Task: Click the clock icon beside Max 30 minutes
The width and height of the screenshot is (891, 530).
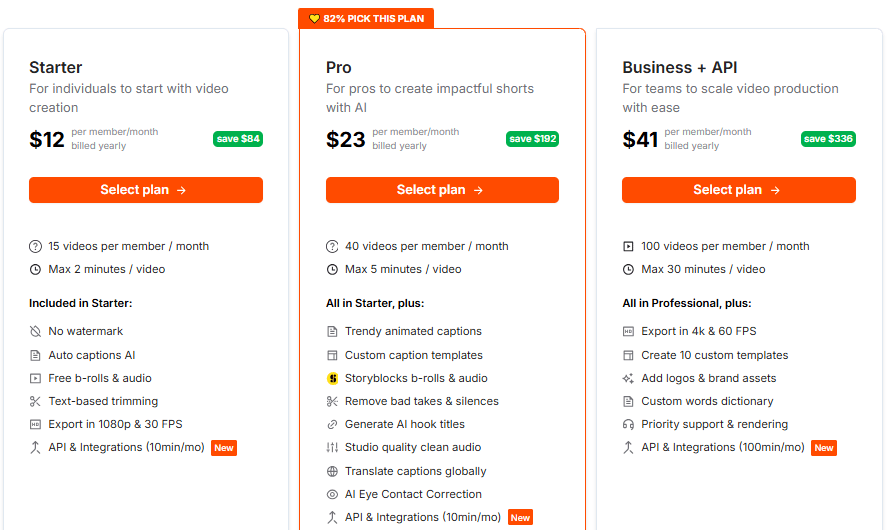Action: (x=628, y=269)
